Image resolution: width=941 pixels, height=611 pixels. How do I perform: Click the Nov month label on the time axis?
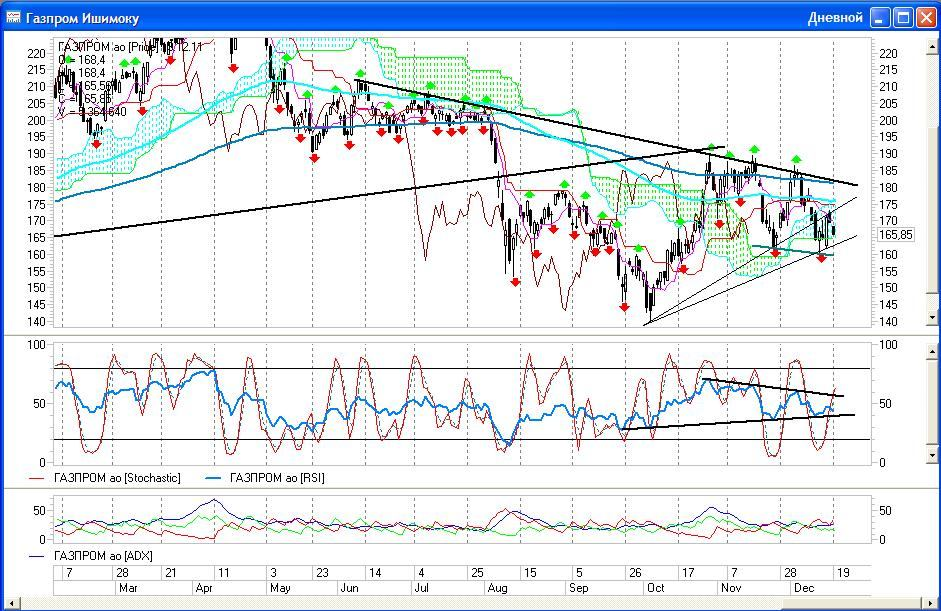pos(731,588)
